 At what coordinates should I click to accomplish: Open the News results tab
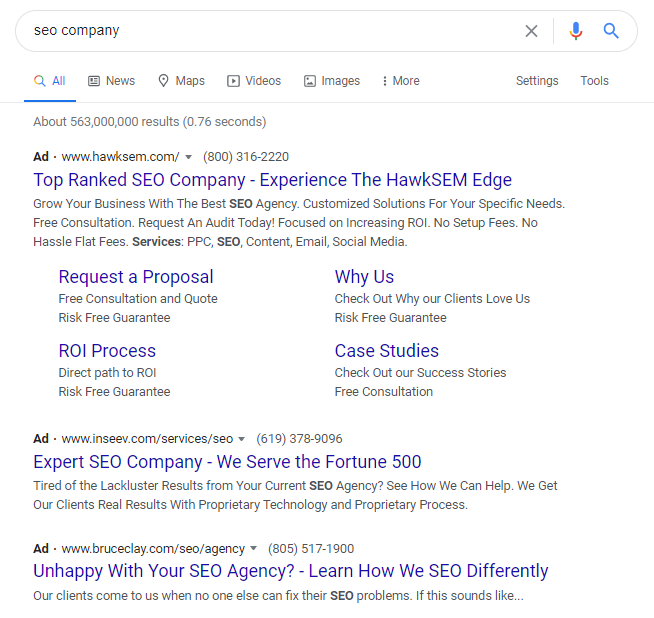tap(111, 81)
